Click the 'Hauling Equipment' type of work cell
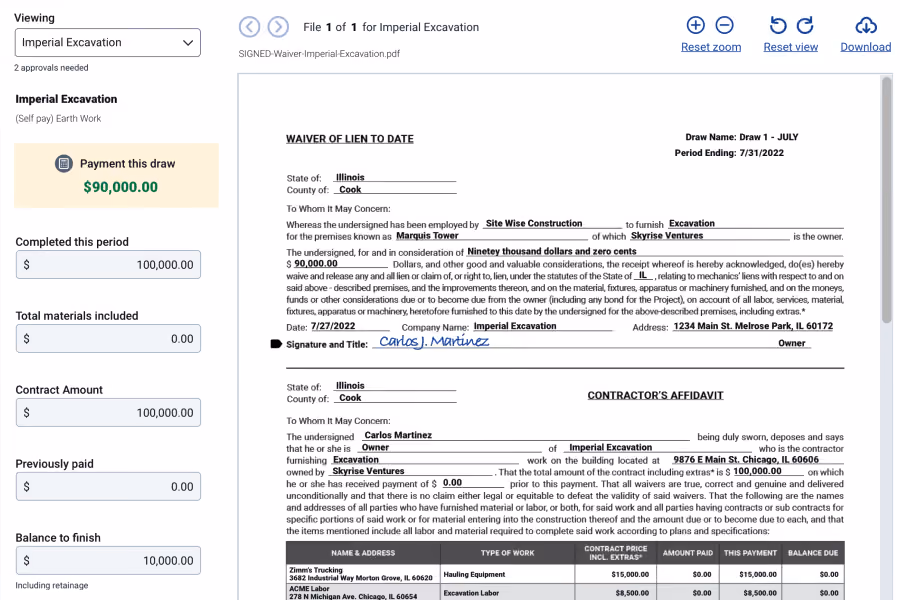This screenshot has height=600, width=900. point(474,574)
